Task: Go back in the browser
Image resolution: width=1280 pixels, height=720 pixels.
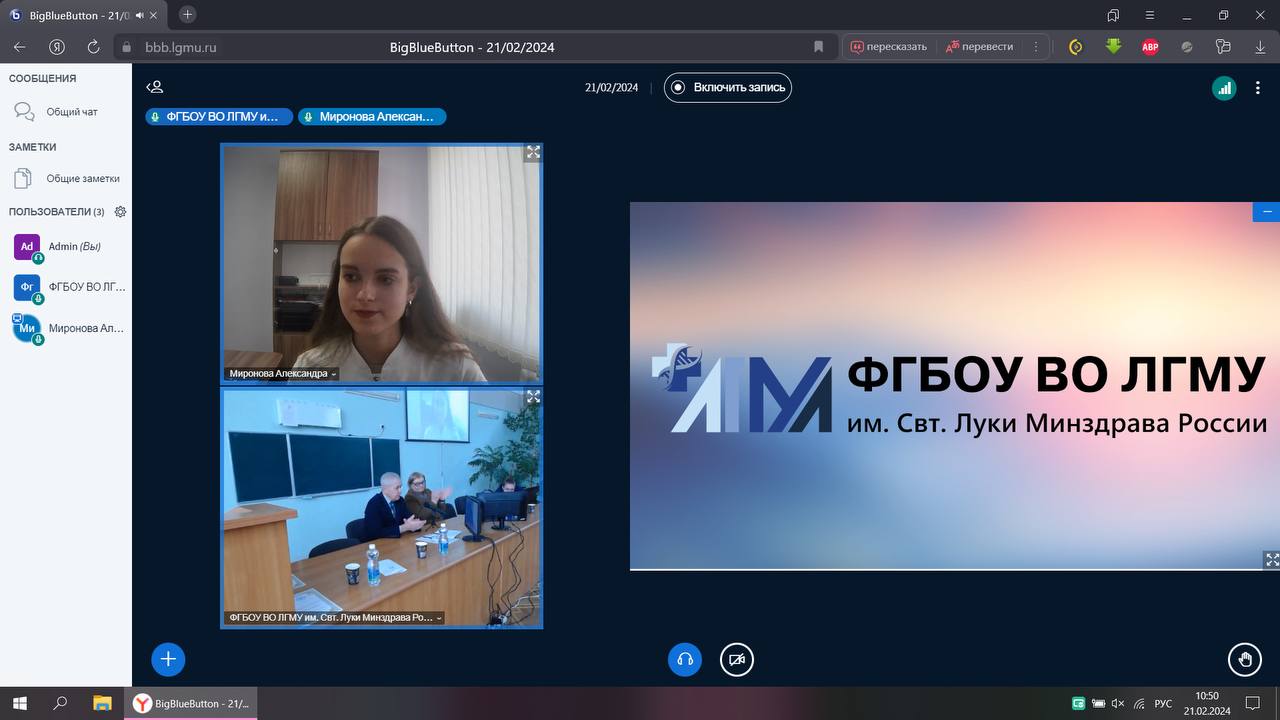Action: pyautogui.click(x=20, y=47)
